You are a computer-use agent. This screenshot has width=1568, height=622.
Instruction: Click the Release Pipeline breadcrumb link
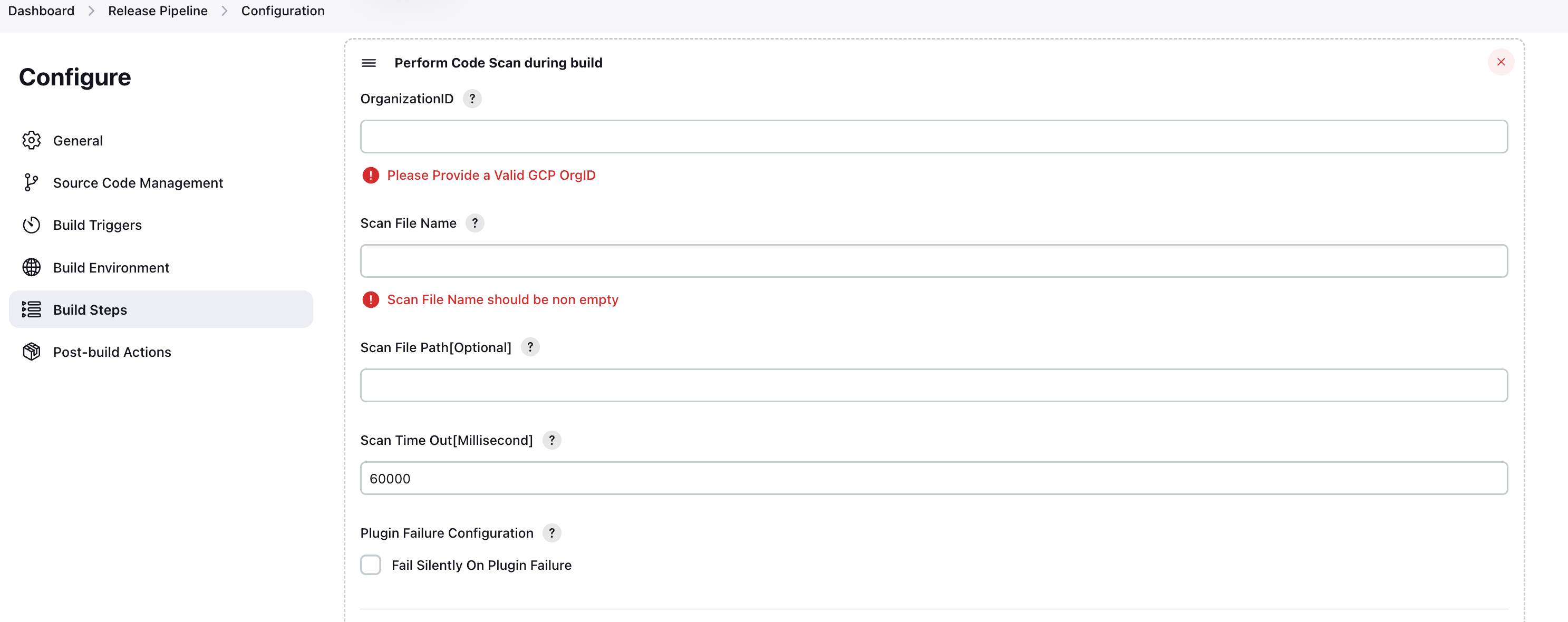click(159, 11)
